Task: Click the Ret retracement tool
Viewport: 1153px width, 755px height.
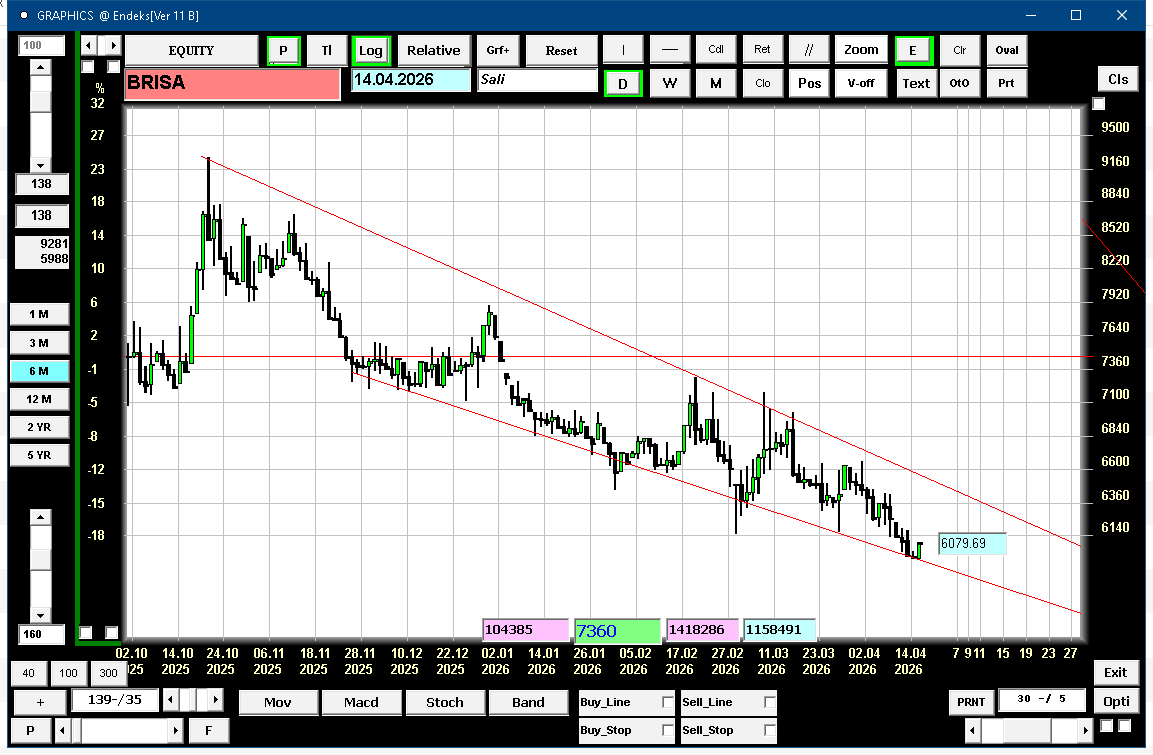Action: 762,50
